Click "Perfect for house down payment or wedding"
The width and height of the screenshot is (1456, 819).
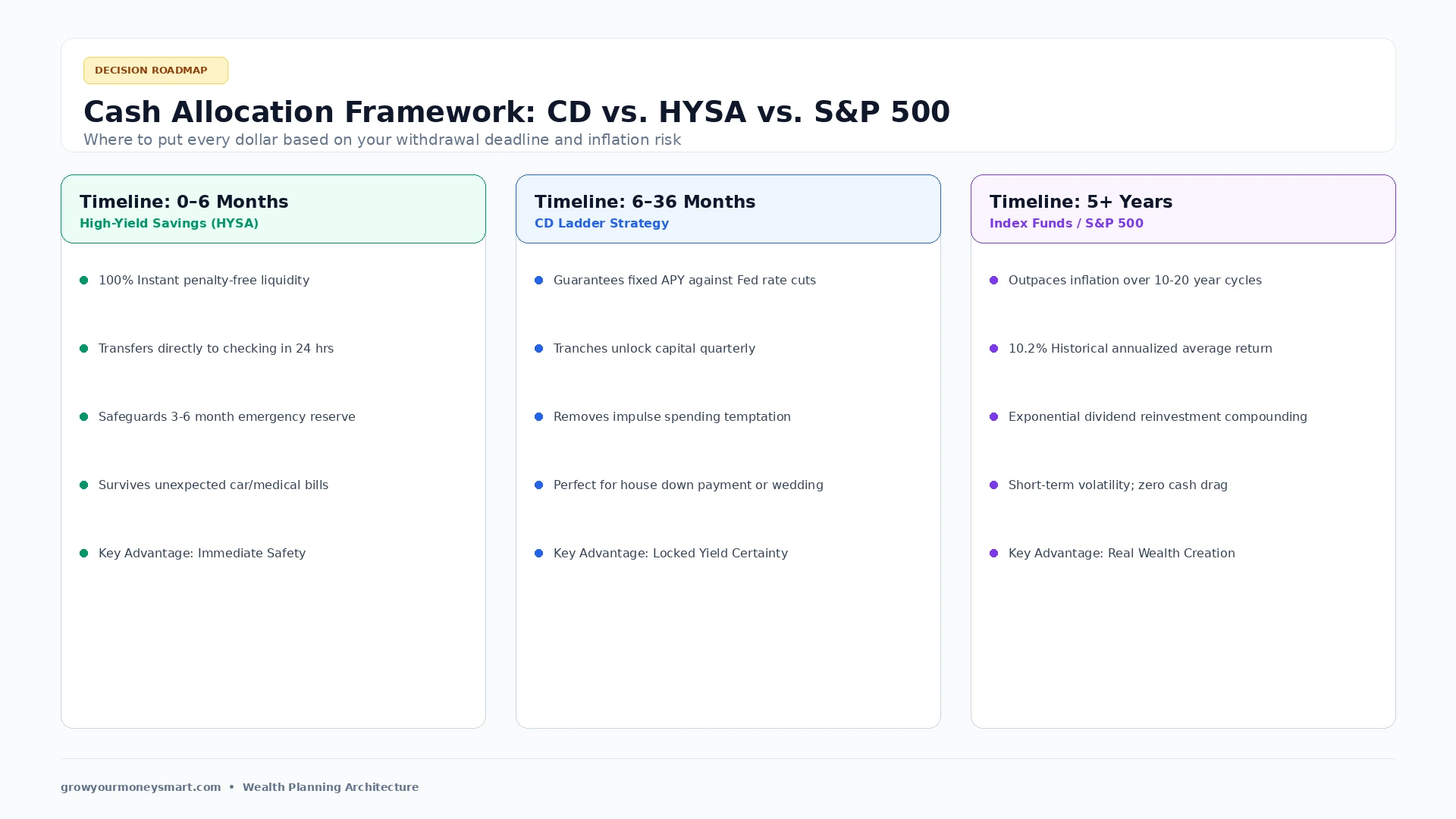tap(689, 485)
